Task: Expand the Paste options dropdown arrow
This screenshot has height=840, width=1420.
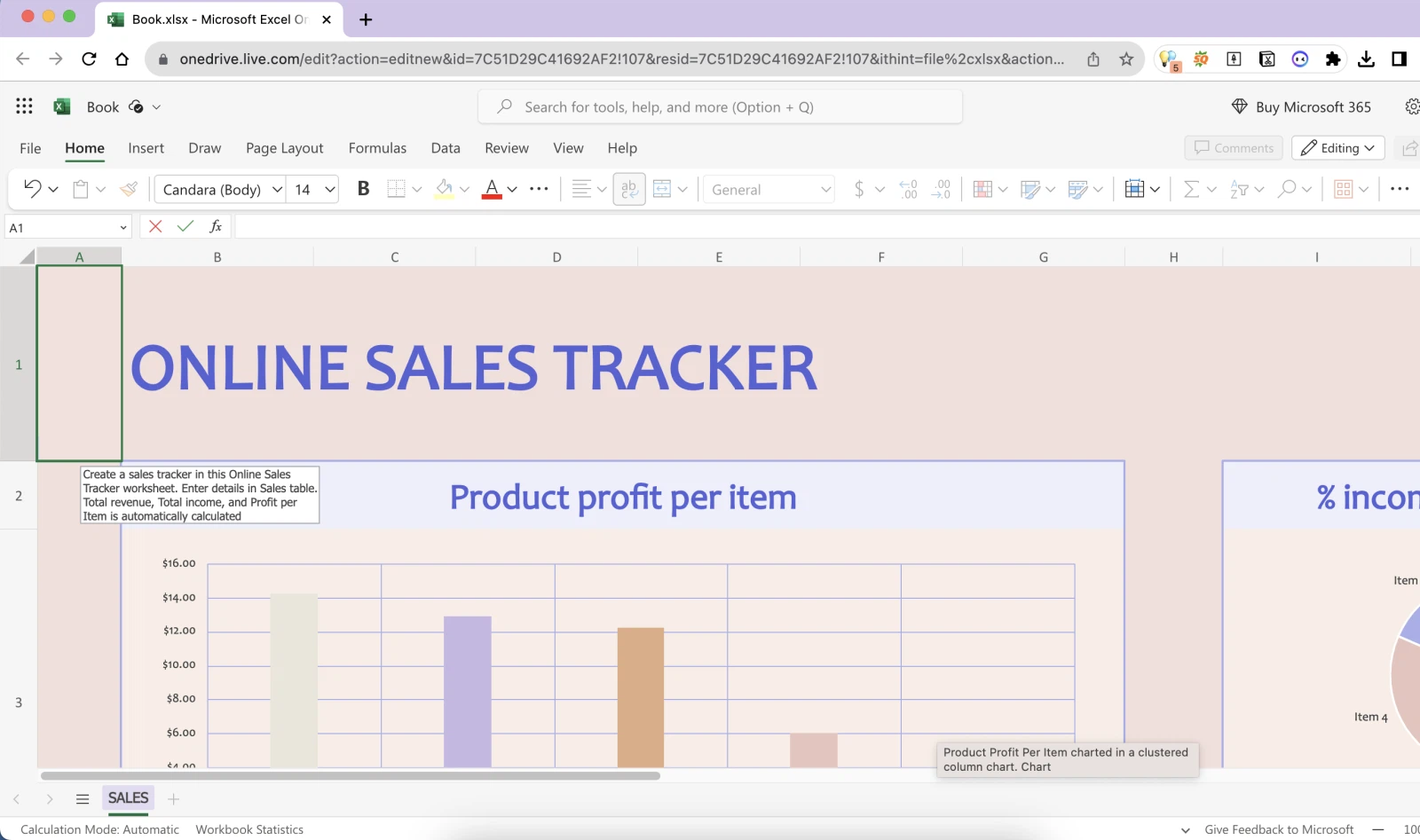Action: click(x=100, y=189)
